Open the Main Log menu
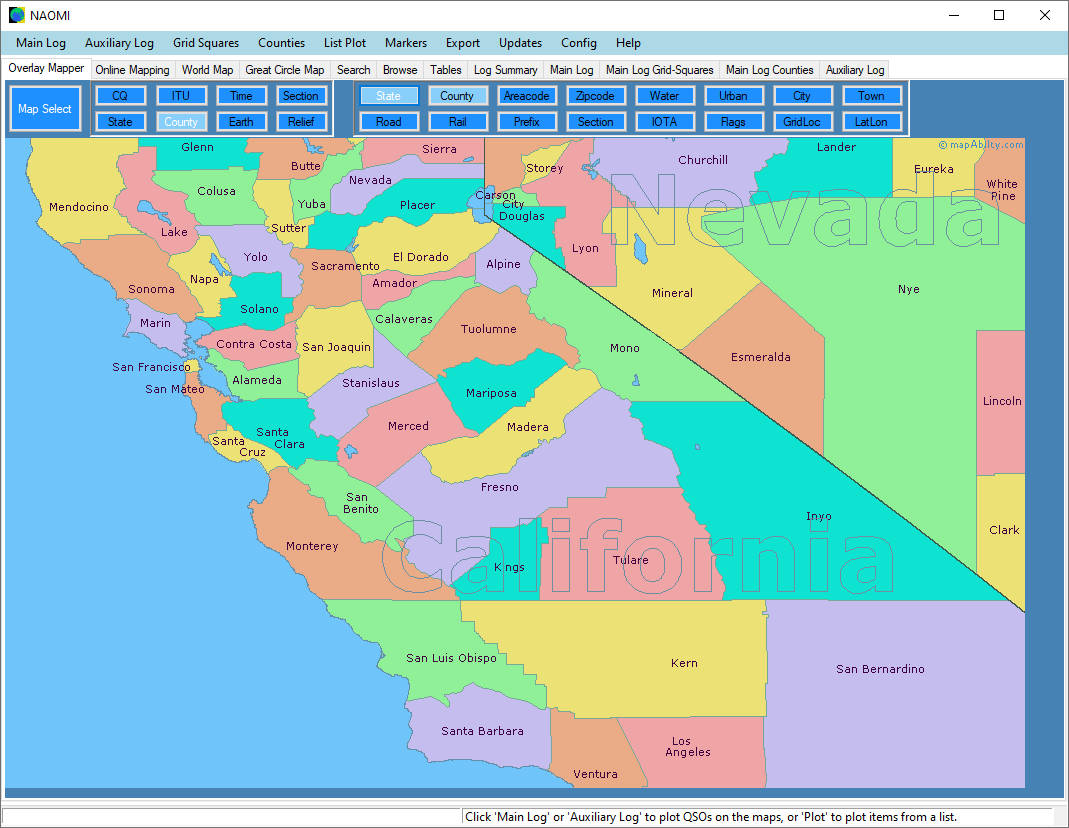The width and height of the screenshot is (1069, 828). [x=41, y=43]
